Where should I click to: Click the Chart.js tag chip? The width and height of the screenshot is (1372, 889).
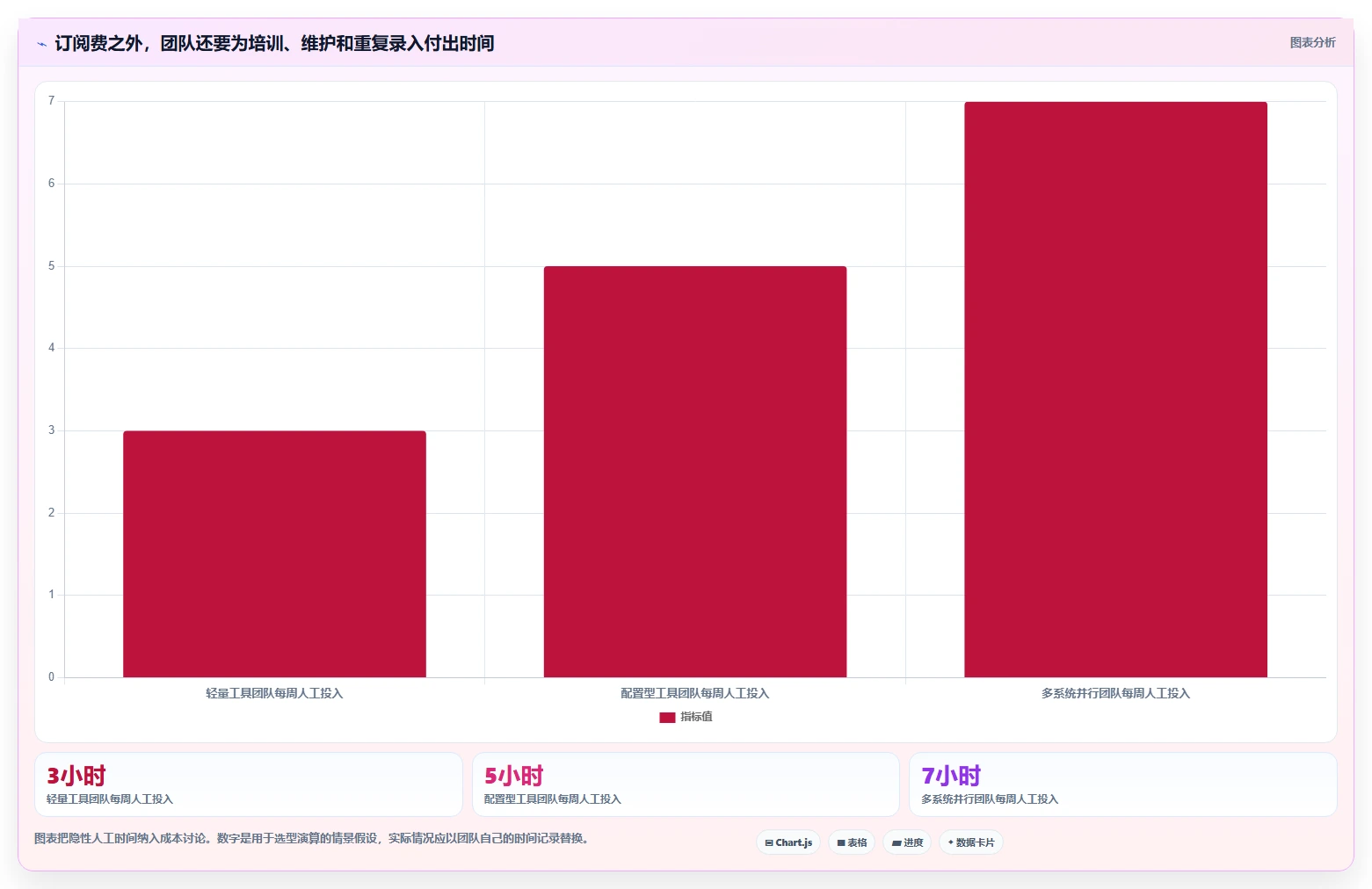click(788, 842)
